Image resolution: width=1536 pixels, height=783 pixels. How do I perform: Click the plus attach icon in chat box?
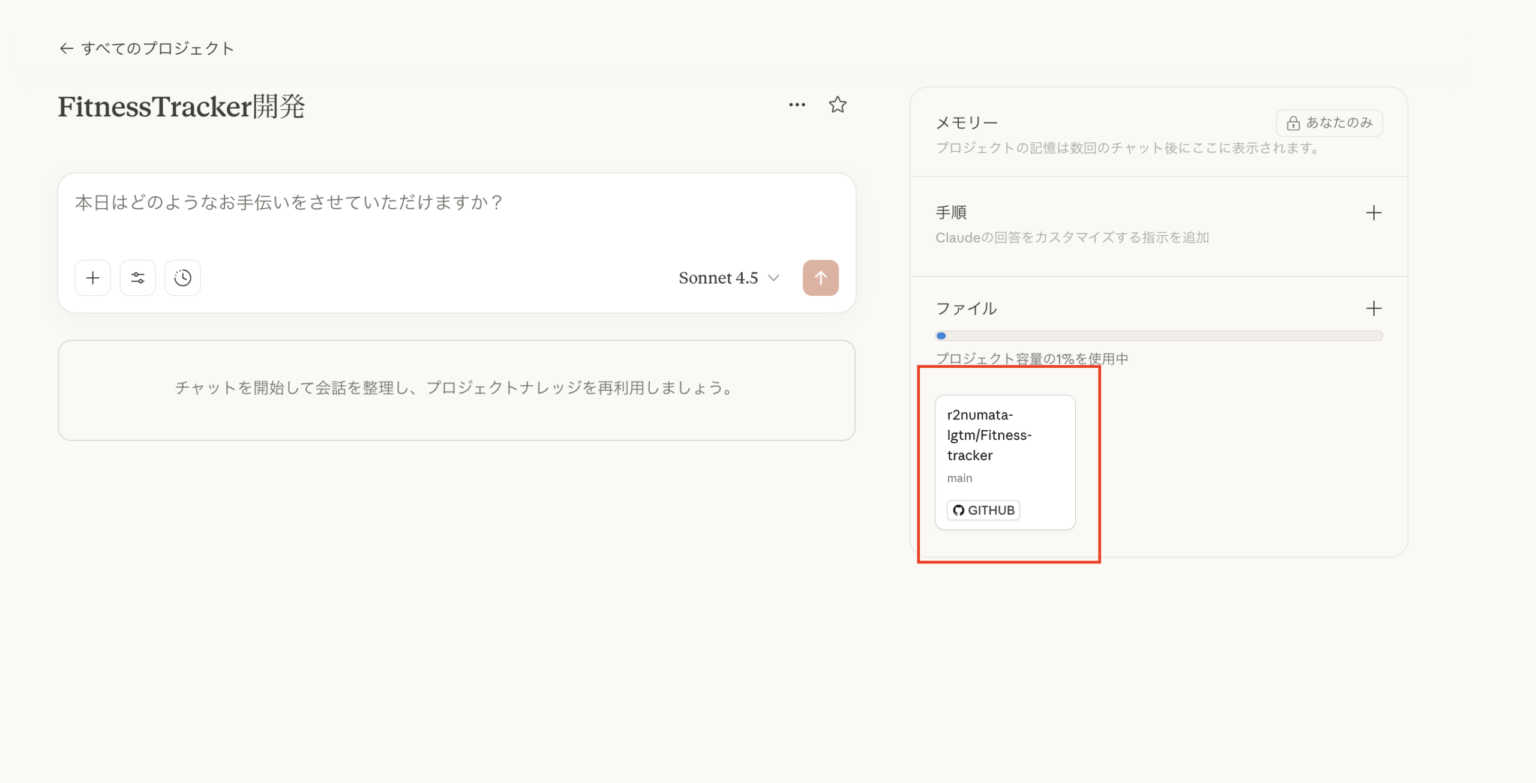[93, 278]
